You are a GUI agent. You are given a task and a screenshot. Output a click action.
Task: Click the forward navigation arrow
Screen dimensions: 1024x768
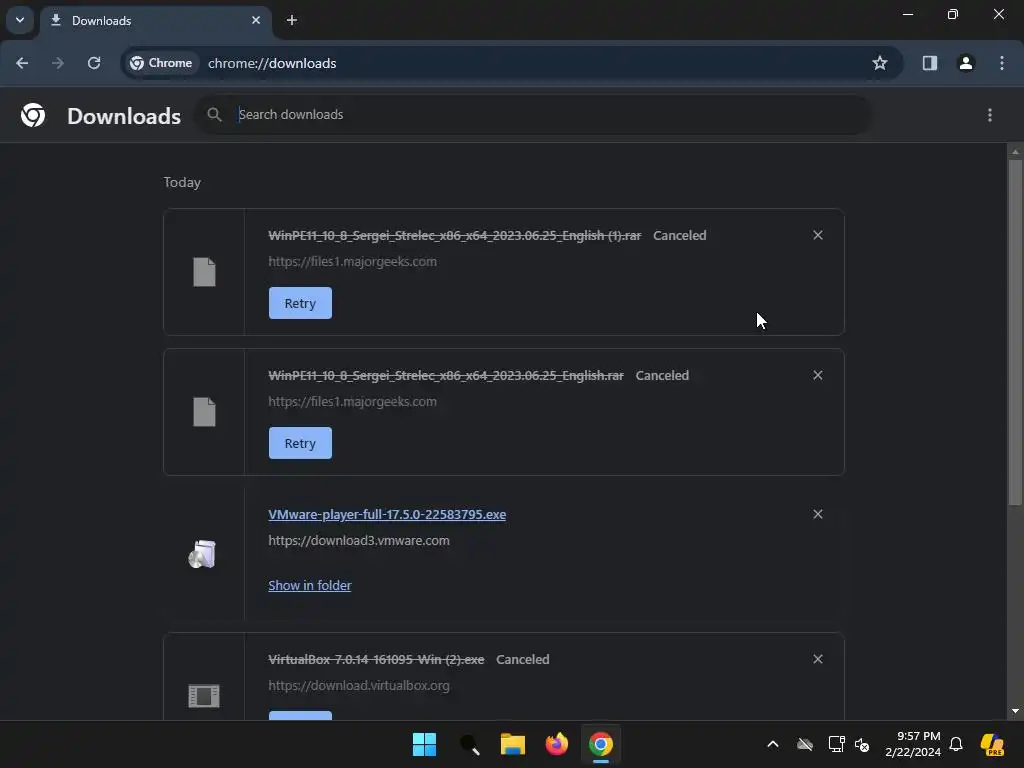coord(58,63)
